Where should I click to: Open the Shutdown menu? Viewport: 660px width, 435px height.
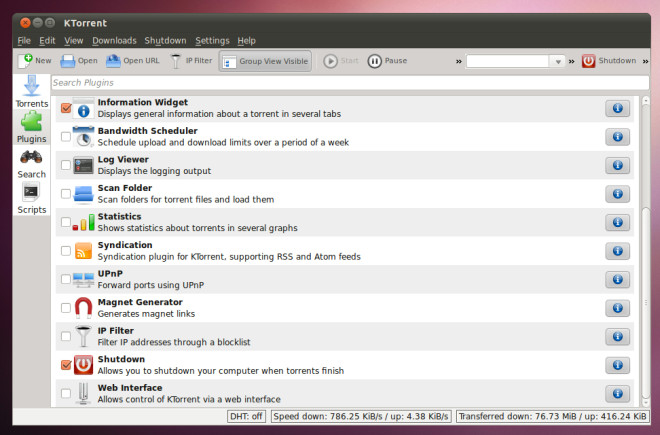pyautogui.click(x=165, y=41)
